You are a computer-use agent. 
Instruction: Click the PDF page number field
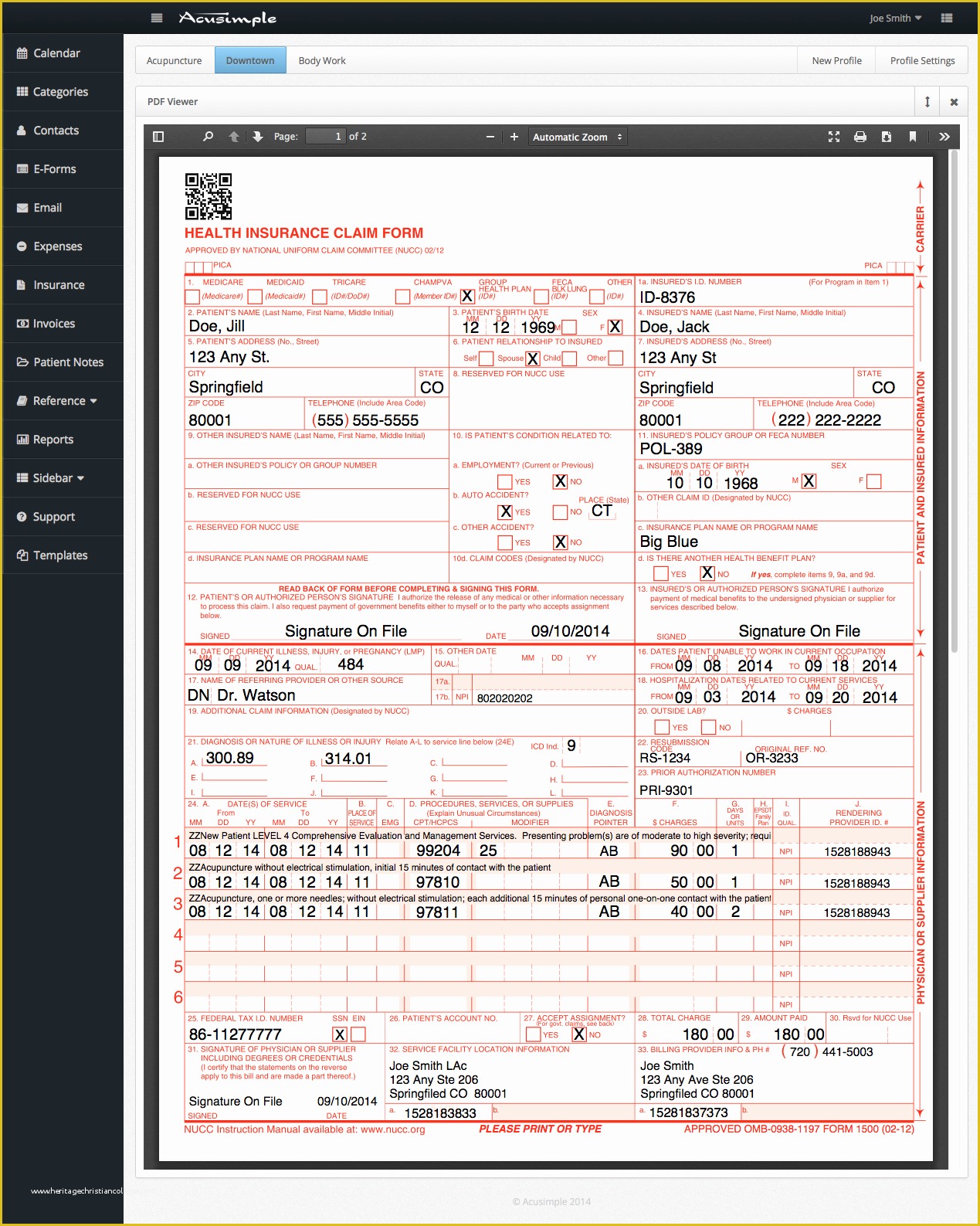pos(325,137)
